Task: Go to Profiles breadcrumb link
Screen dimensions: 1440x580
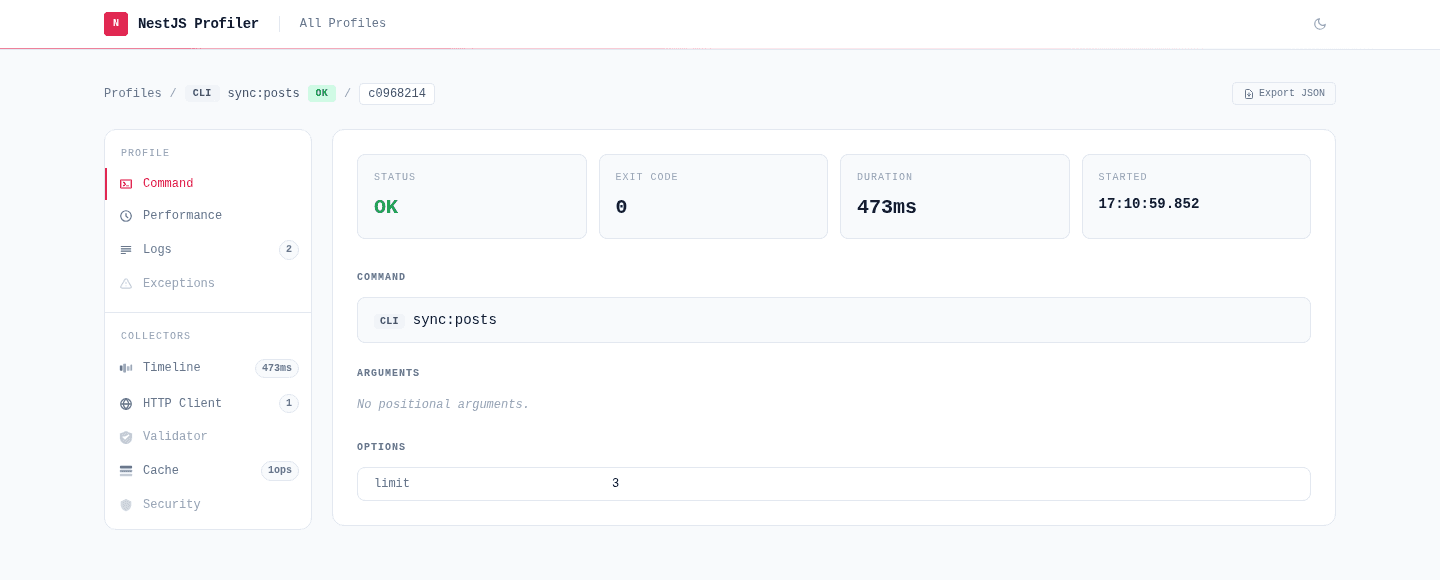Action: 133,94
